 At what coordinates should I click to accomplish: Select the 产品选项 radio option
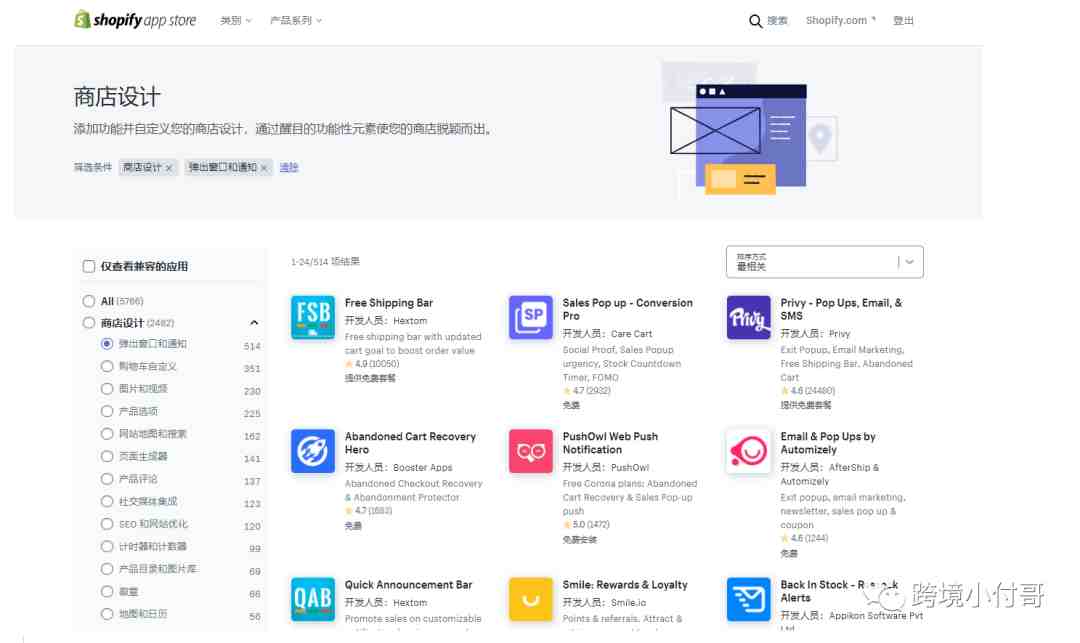[x=107, y=411]
